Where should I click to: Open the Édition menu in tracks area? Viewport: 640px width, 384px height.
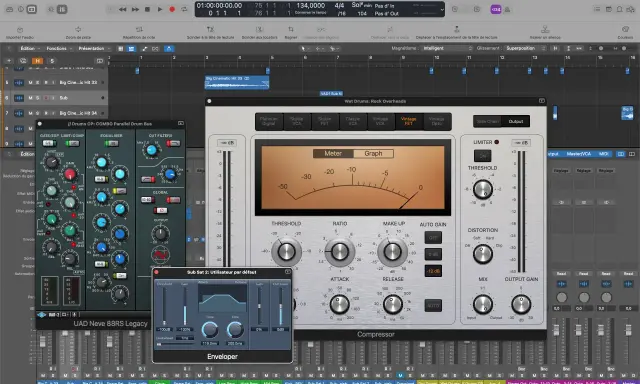point(30,49)
